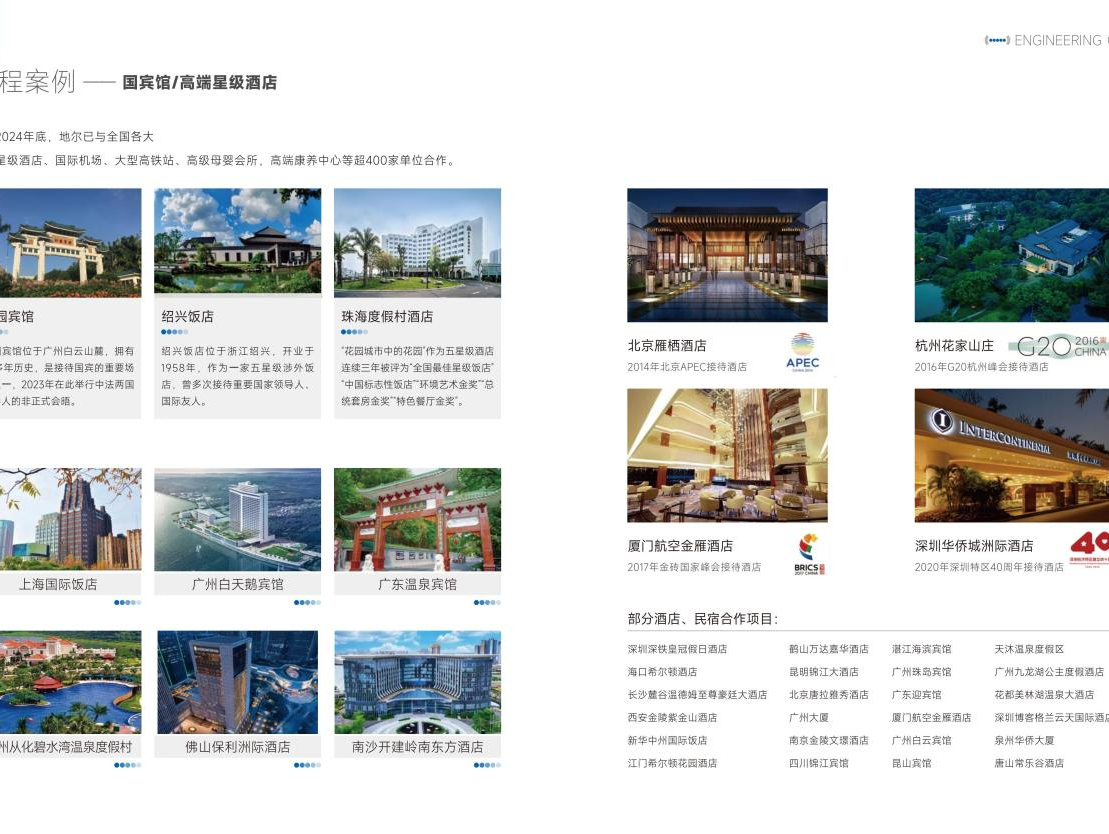Select the 厦门航空金雁酒店 lobby photo
This screenshot has height=834, width=1109.
[727, 455]
